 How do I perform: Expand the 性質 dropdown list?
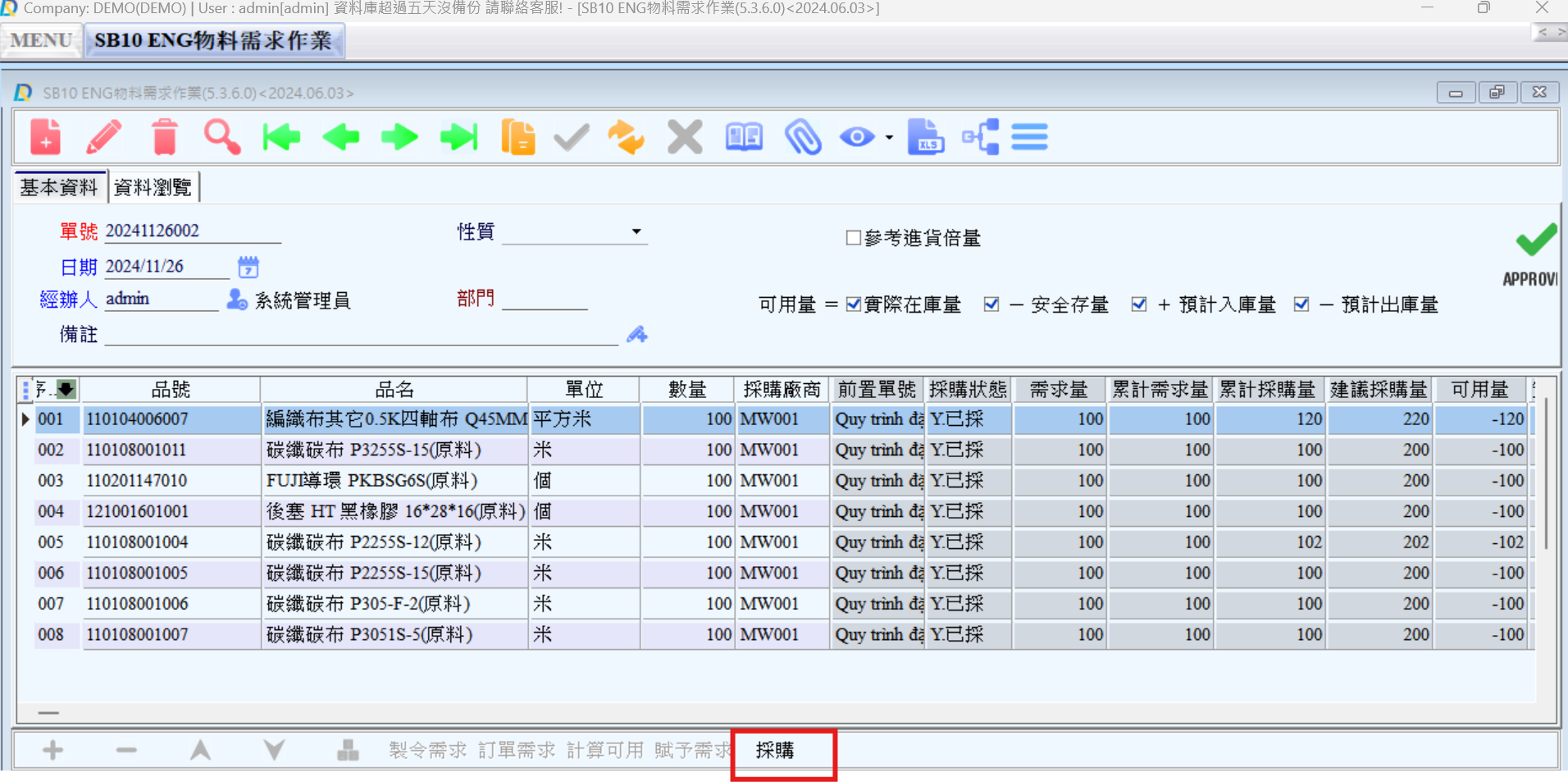(636, 232)
